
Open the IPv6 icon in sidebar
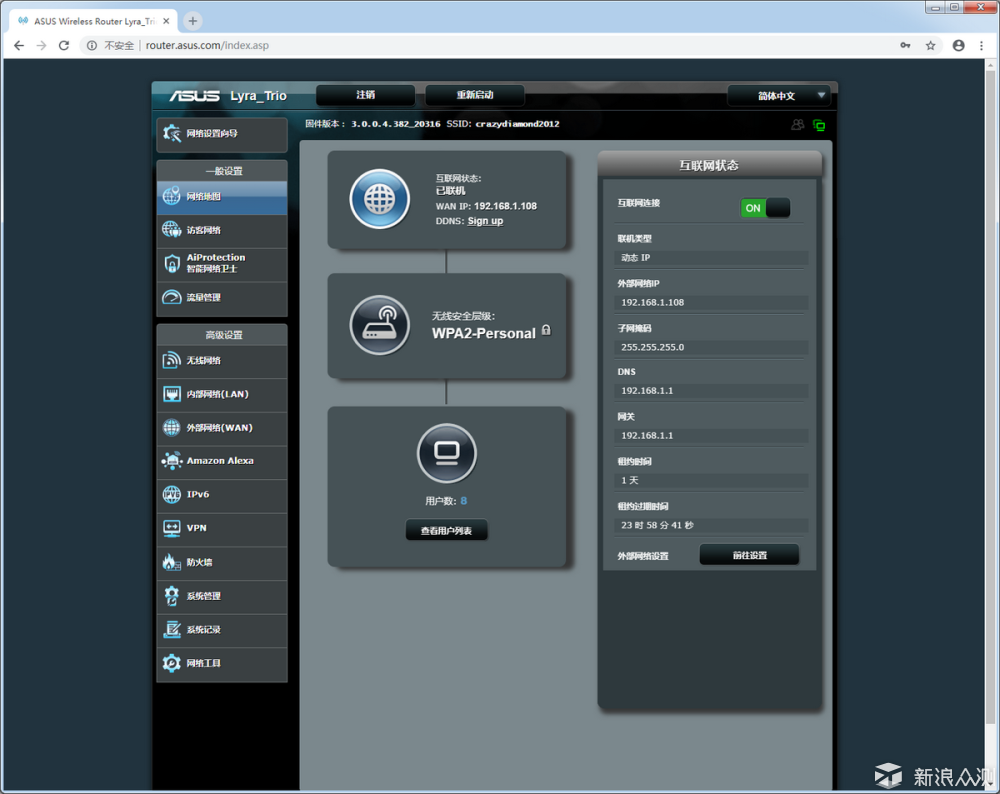(x=171, y=494)
